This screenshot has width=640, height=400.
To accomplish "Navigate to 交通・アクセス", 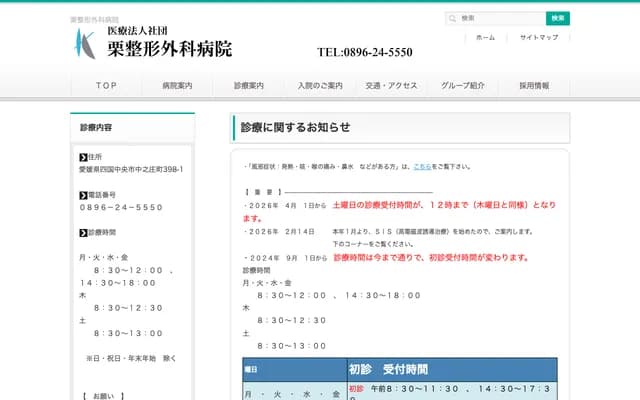I will [391, 86].
